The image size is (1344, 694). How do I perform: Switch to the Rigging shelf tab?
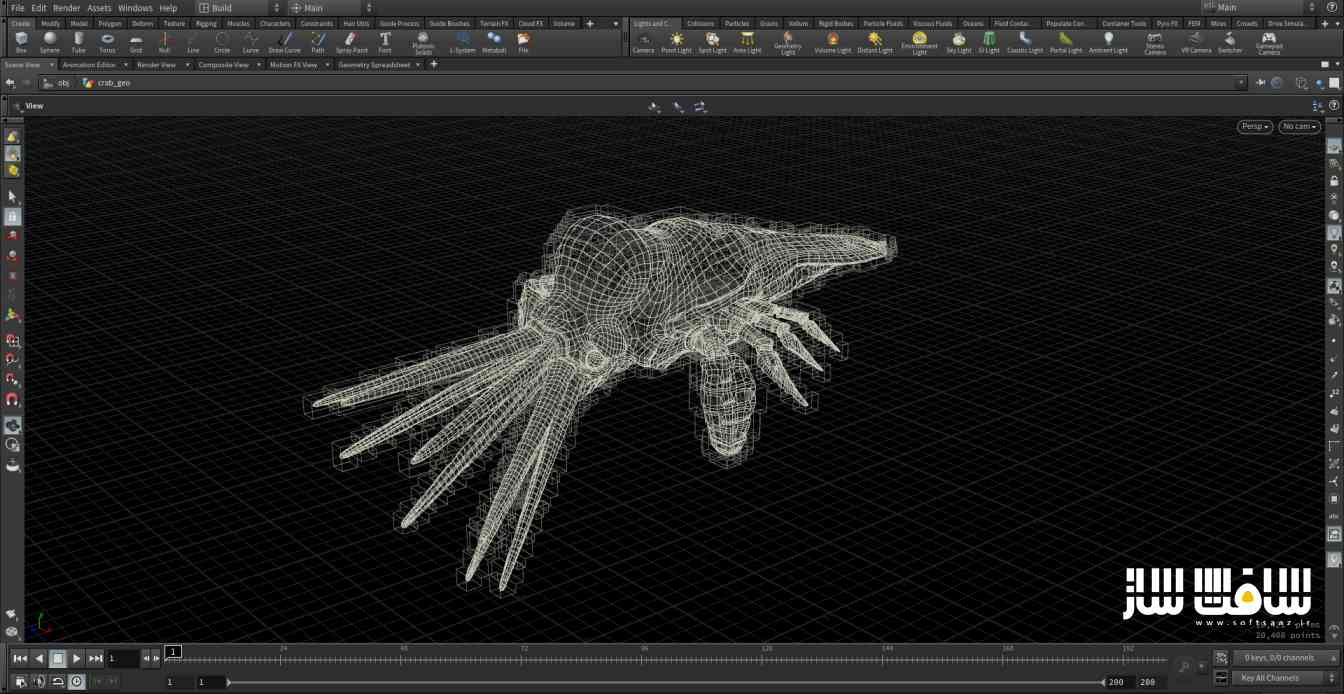pos(206,23)
